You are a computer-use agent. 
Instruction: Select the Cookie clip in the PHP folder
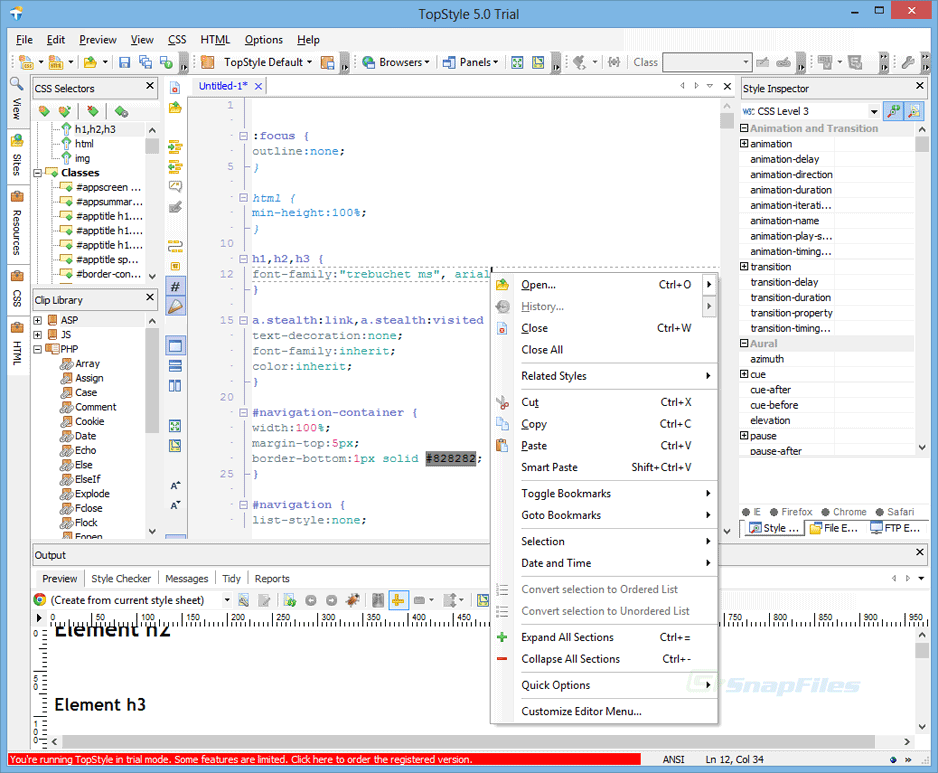pyautogui.click(x=89, y=421)
